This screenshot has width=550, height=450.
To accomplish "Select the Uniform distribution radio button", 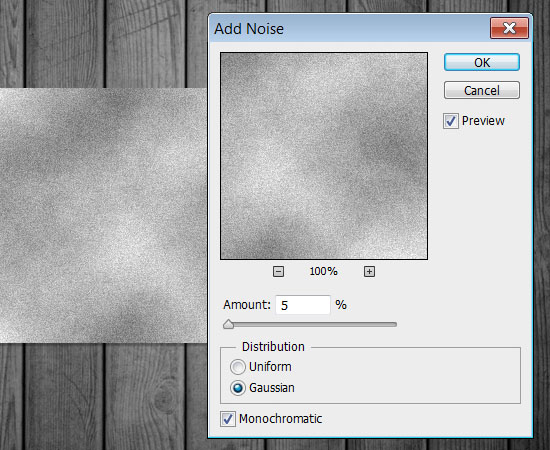I will [238, 367].
